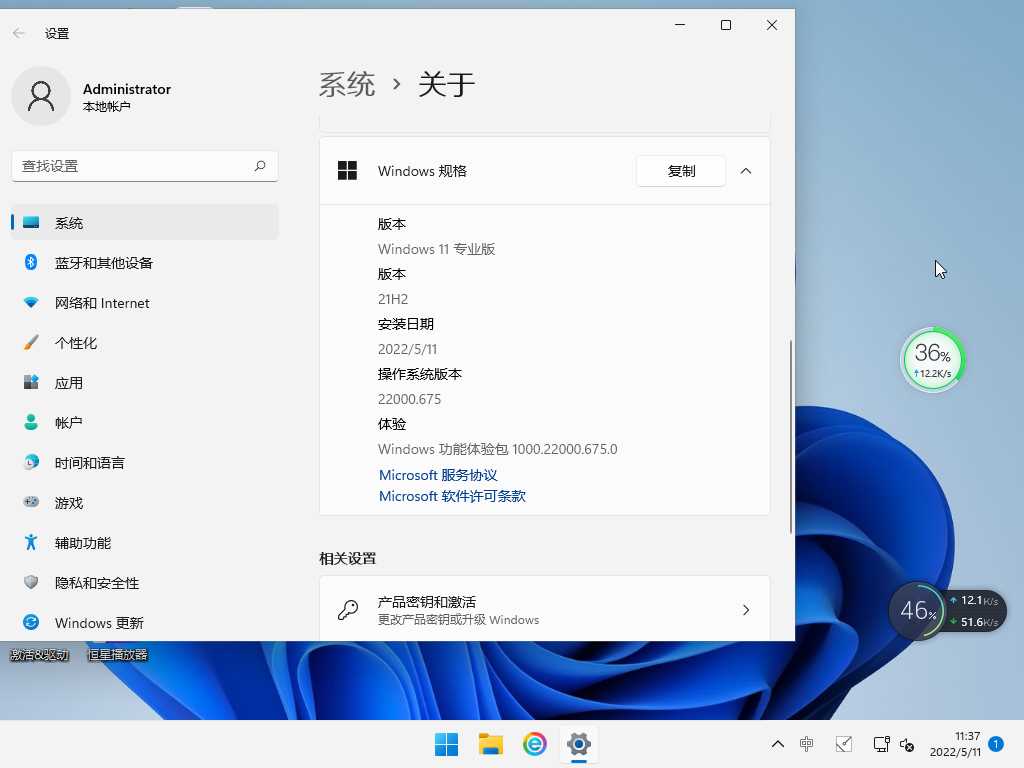Viewport: 1024px width, 768px height.
Task: Click the person icon beside 帐户
Action: (31, 422)
